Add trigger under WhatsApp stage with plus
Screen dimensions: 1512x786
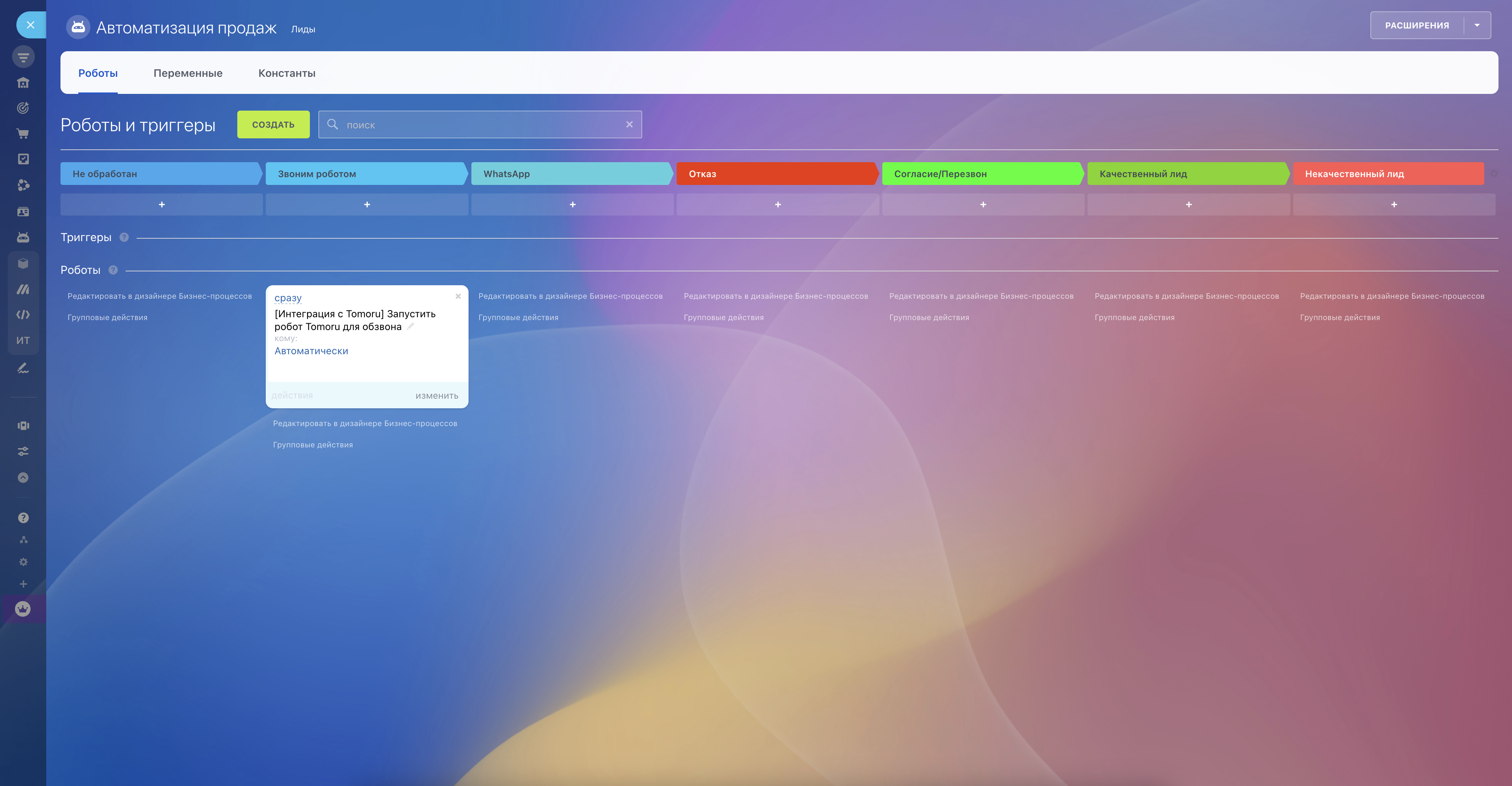tap(572, 205)
